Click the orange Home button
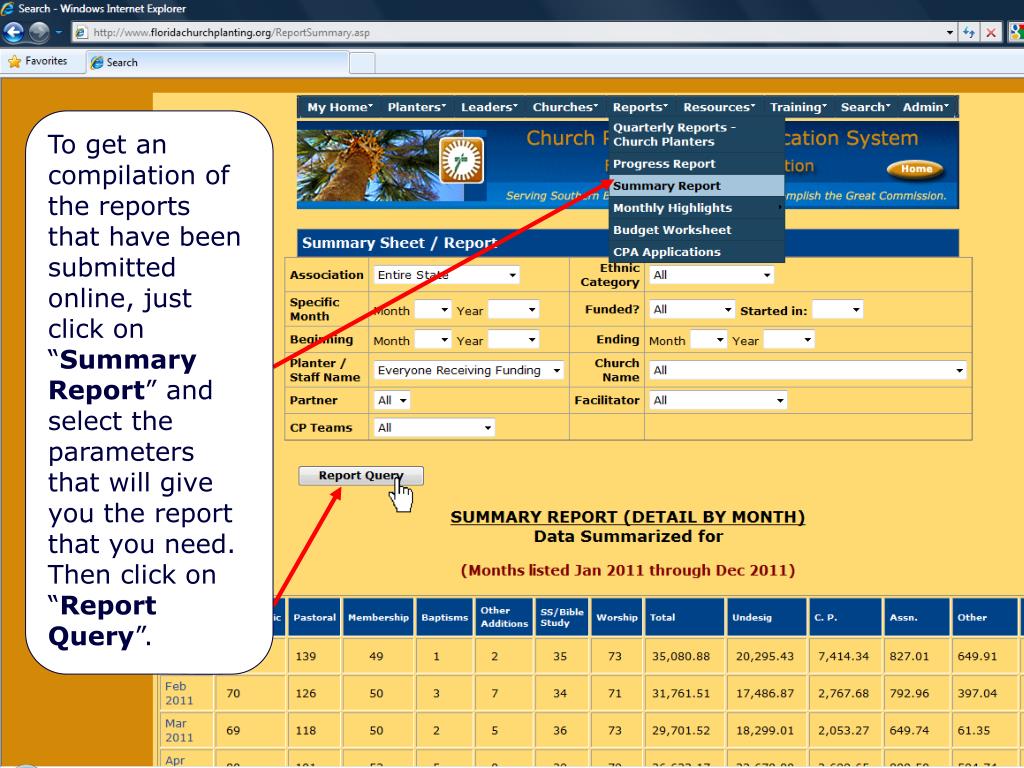This screenshot has width=1024, height=768. tap(916, 169)
